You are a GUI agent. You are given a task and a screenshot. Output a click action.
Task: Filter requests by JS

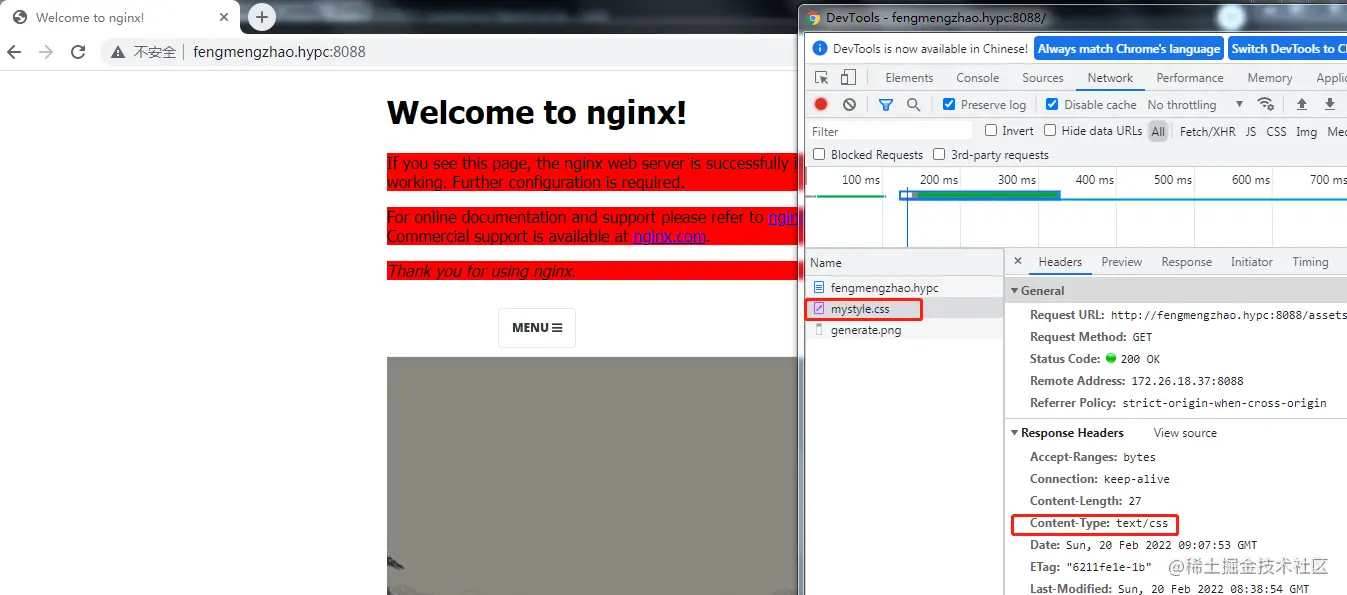[1250, 131]
